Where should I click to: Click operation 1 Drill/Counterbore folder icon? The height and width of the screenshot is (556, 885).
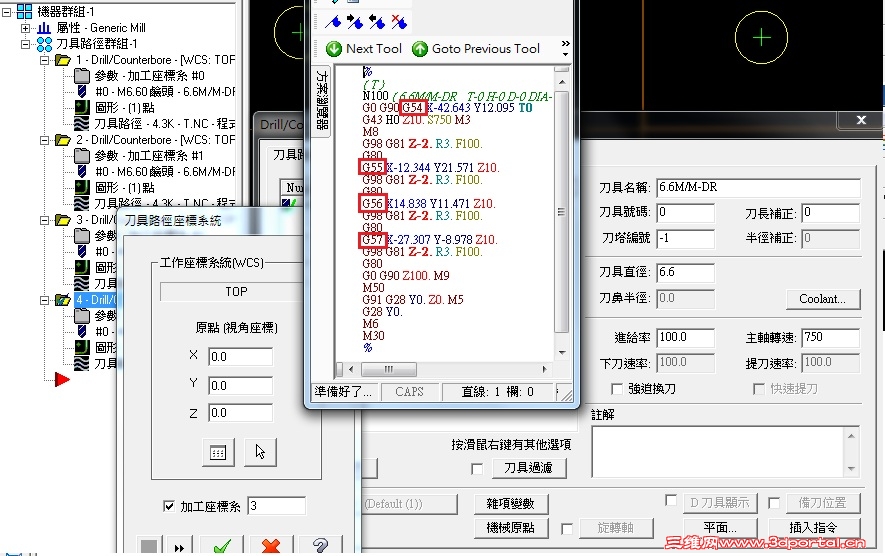coord(63,60)
